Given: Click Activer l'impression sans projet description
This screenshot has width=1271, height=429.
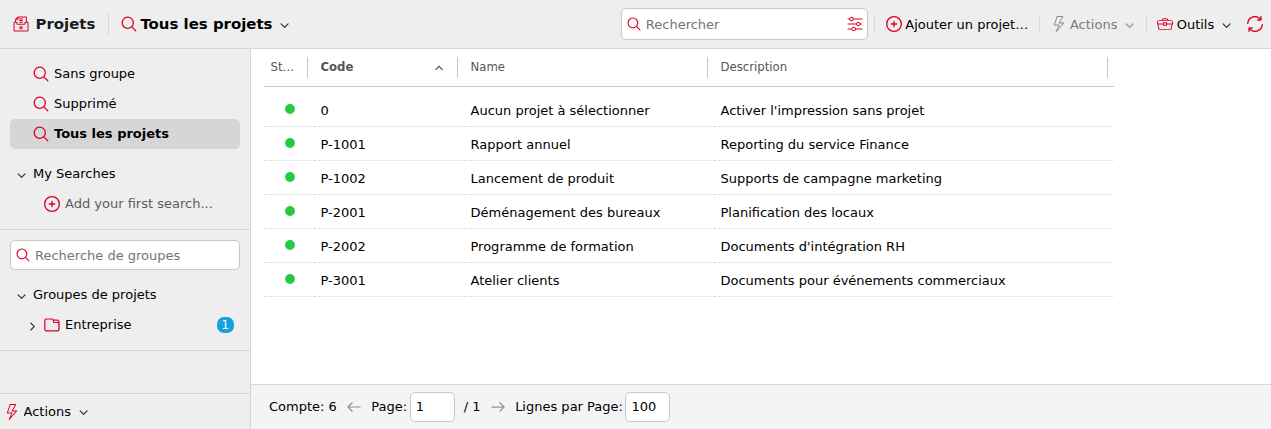Looking at the screenshot, I should [822, 110].
